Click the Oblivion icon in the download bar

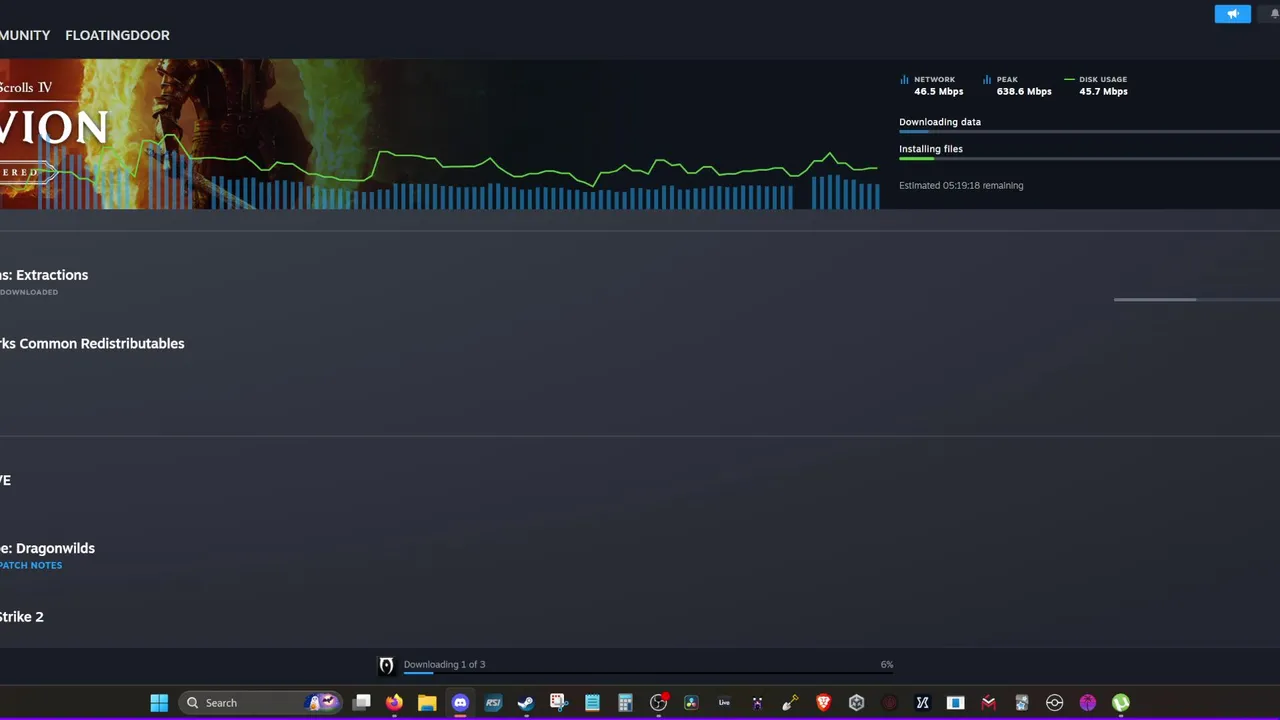[386, 665]
